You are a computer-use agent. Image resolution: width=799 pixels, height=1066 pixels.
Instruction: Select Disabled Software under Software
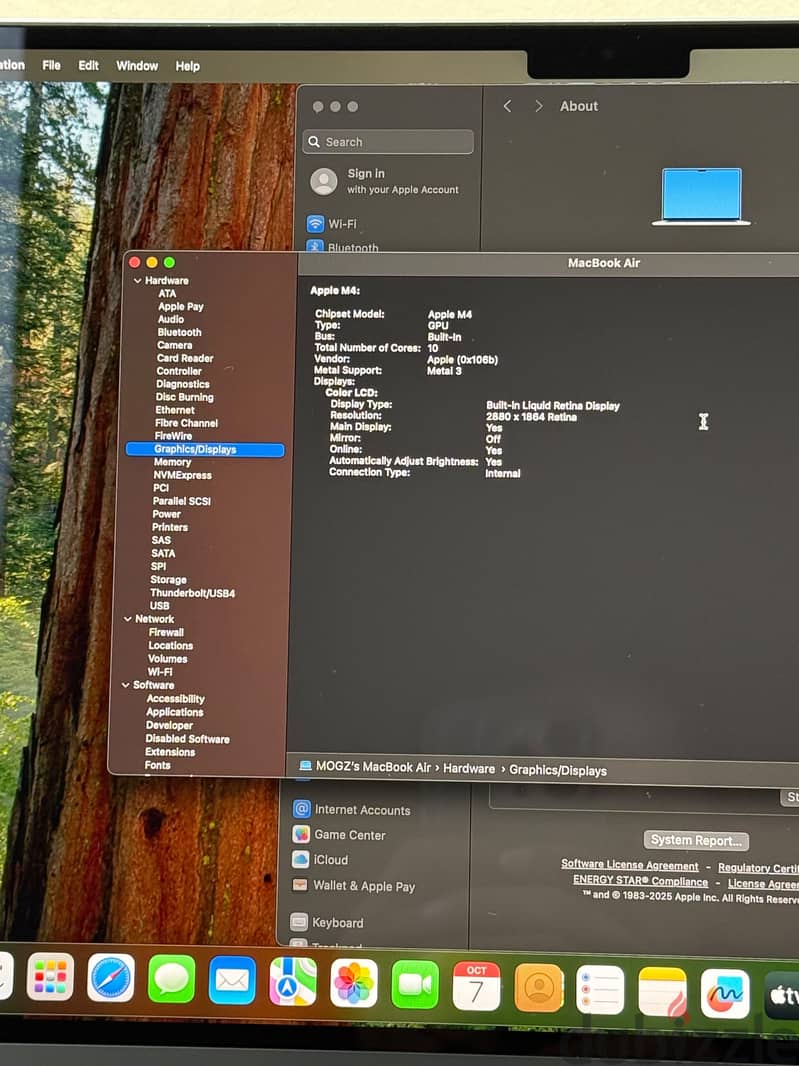(x=187, y=738)
